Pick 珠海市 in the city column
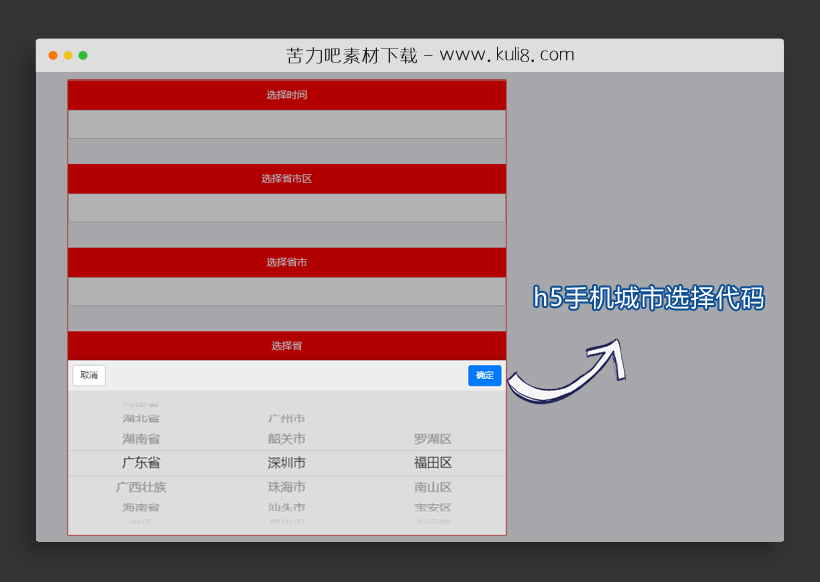 [x=285, y=487]
